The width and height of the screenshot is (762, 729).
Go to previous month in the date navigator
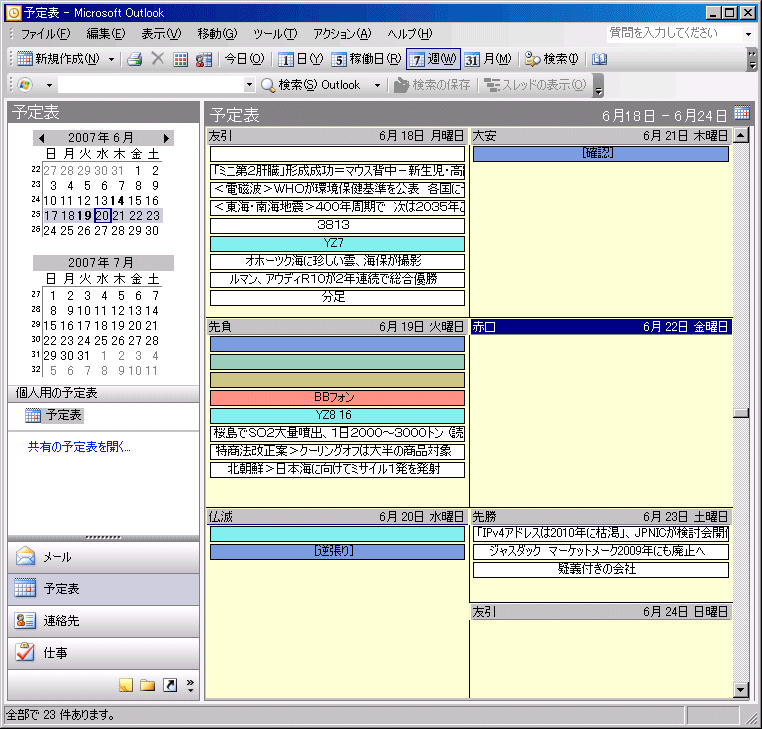pyautogui.click(x=41, y=137)
